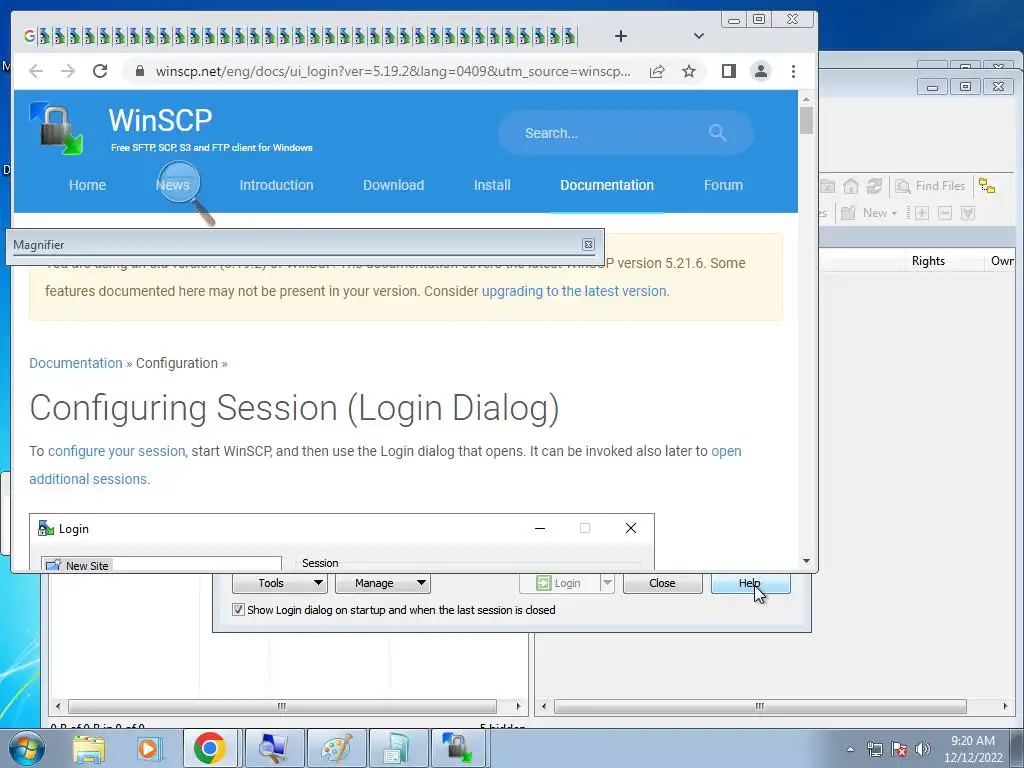View site information via the lock icon

click(139, 71)
